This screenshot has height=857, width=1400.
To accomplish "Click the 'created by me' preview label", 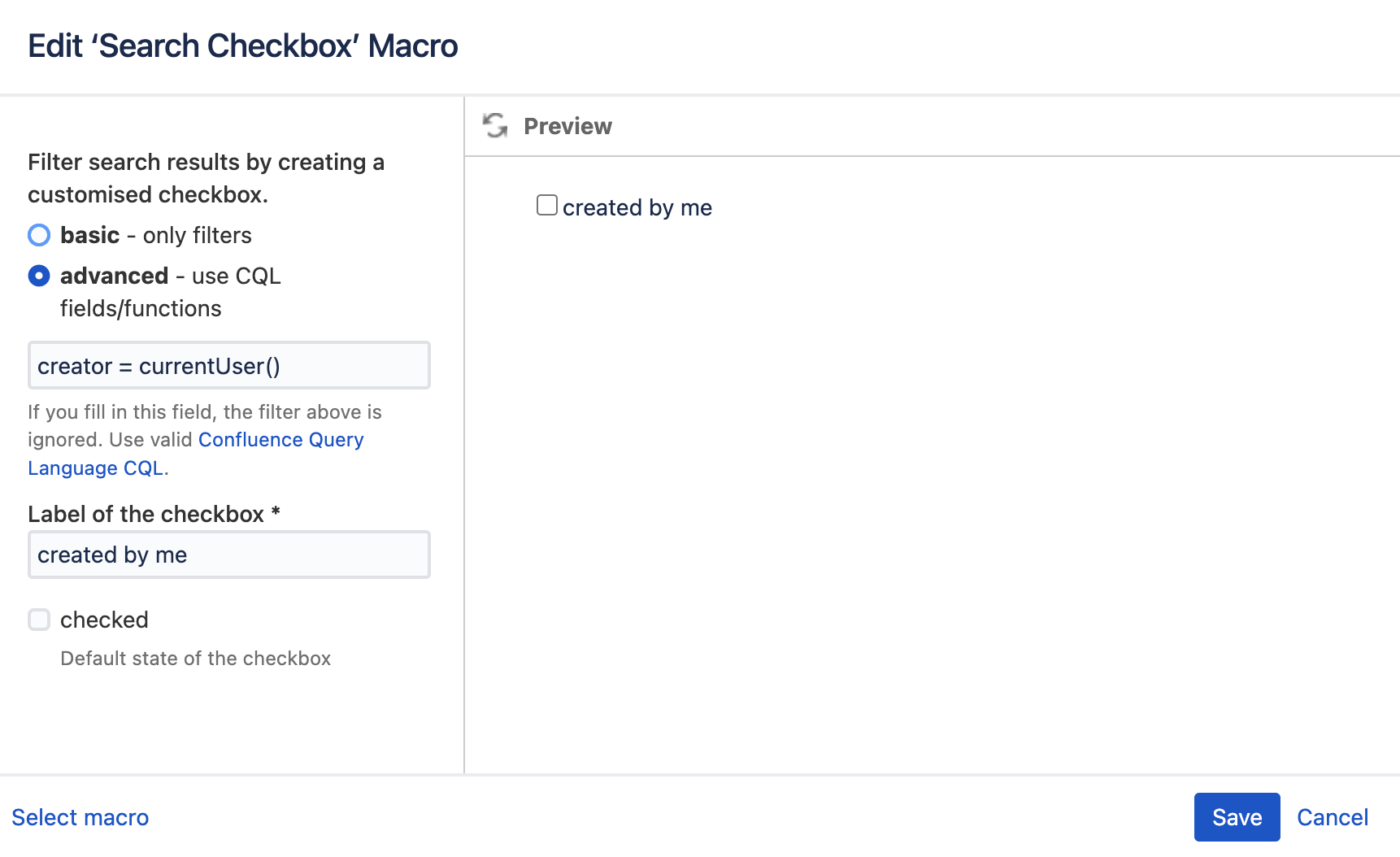I will click(637, 208).
